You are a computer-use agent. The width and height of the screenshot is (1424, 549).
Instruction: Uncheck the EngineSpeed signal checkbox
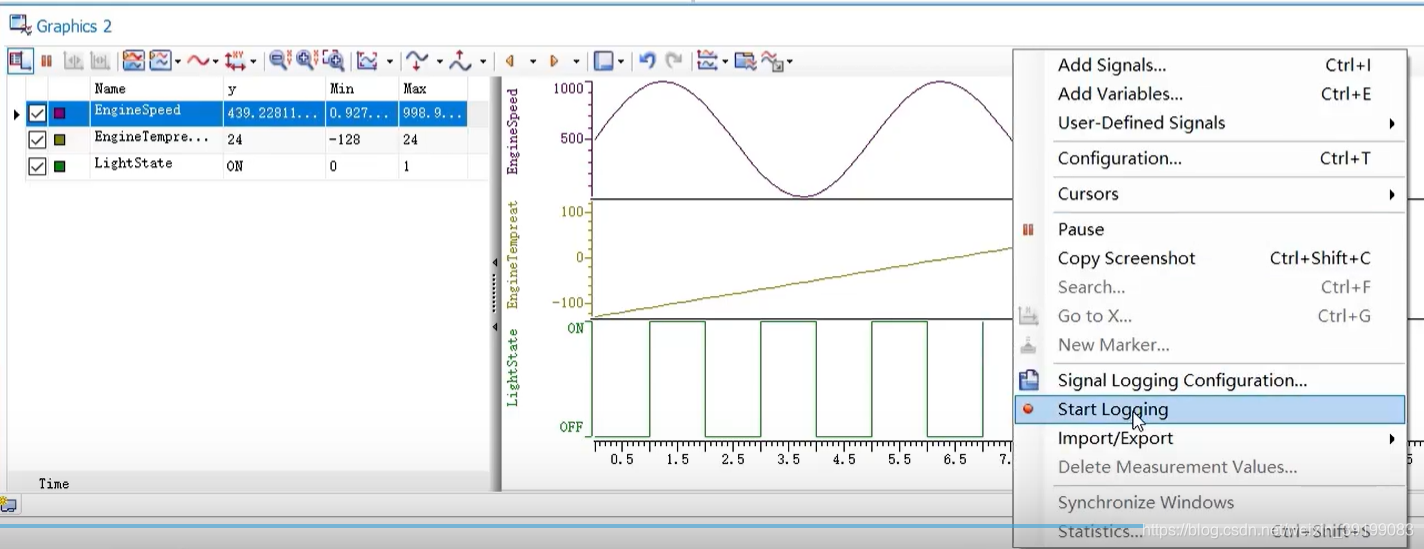[x=37, y=113]
